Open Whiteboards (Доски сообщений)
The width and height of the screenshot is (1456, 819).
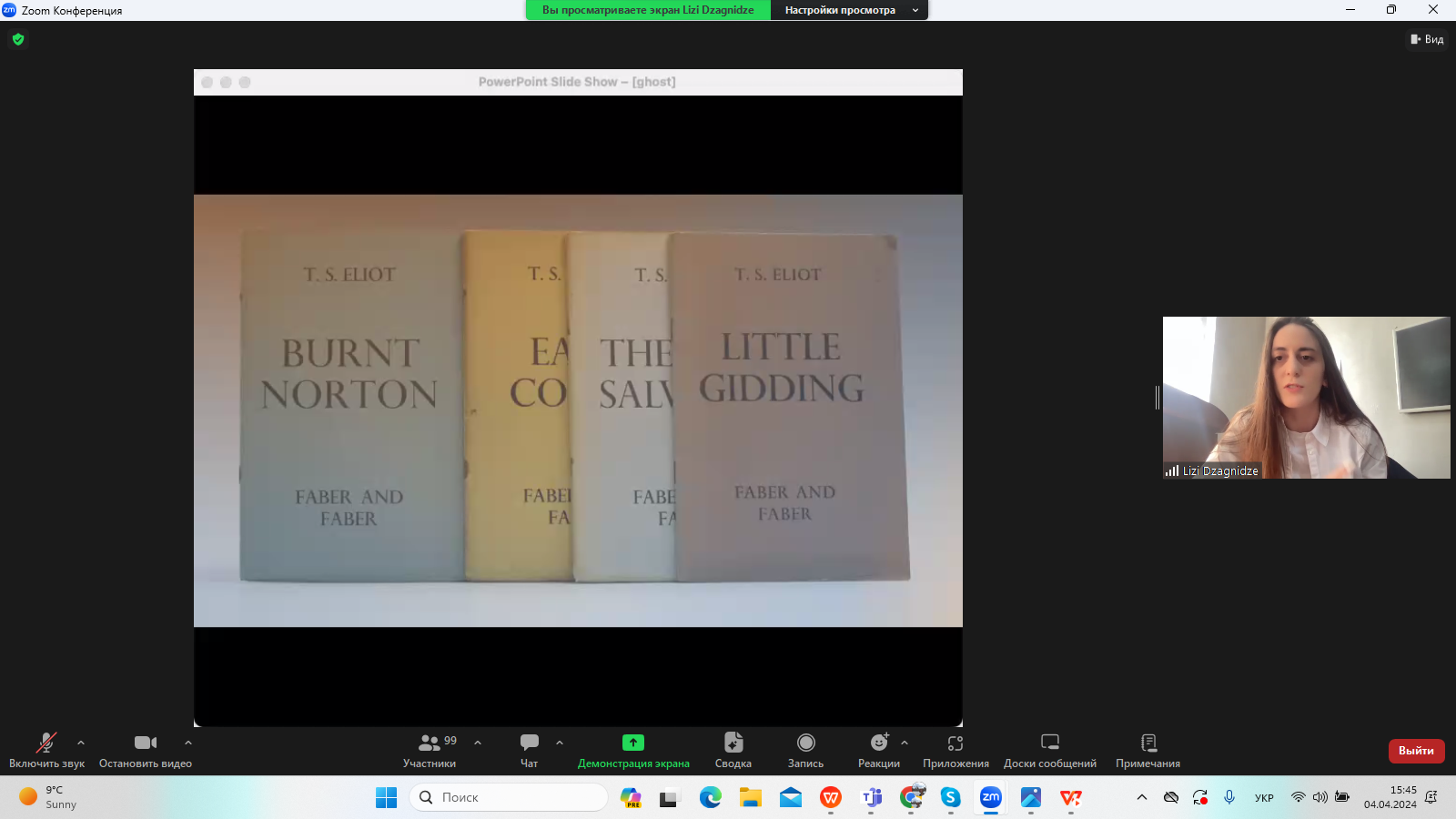1049,750
